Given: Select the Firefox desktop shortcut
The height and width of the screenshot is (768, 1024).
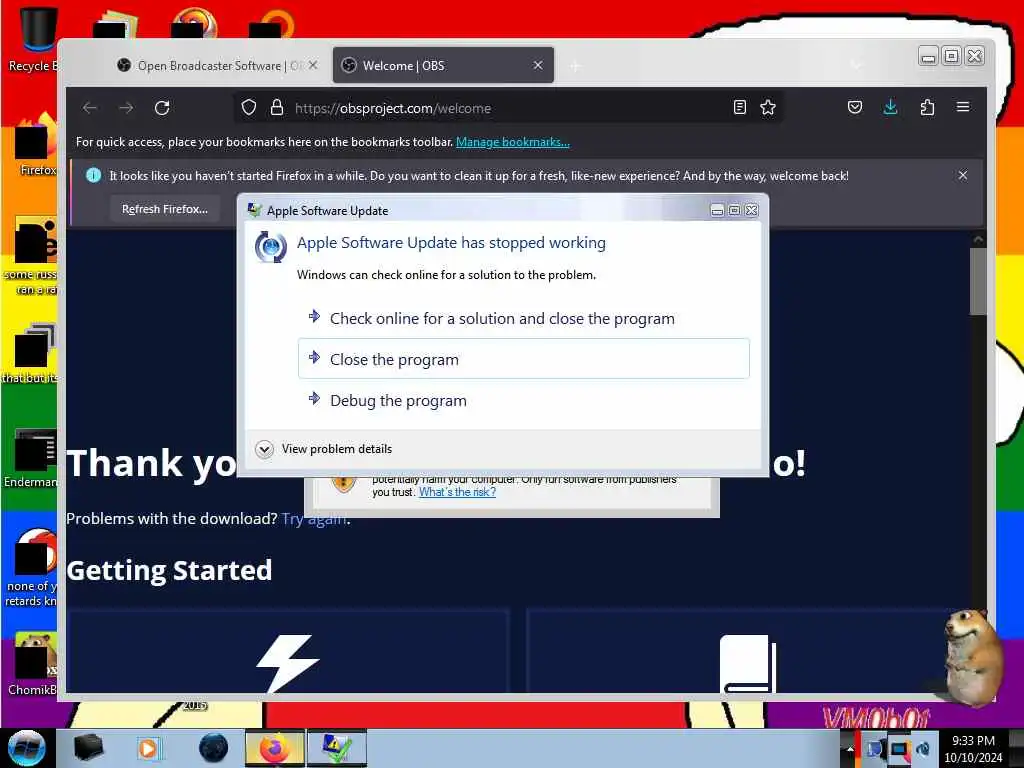Looking at the screenshot, I should [35, 145].
